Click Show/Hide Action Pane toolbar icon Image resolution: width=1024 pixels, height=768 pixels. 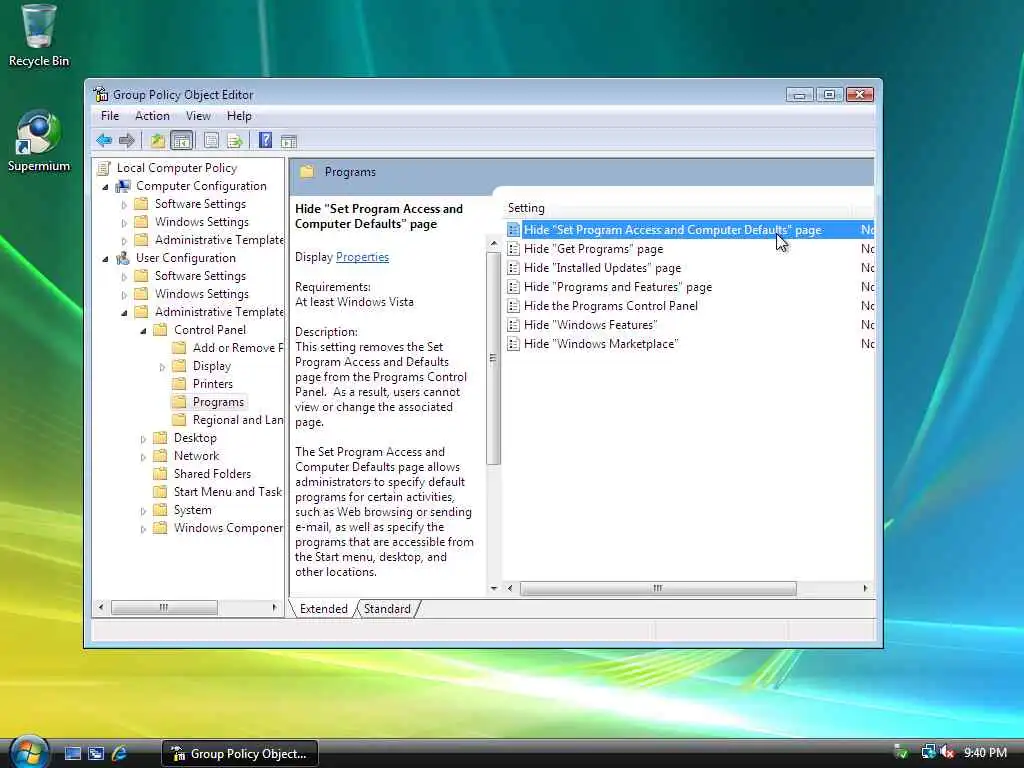click(x=289, y=141)
